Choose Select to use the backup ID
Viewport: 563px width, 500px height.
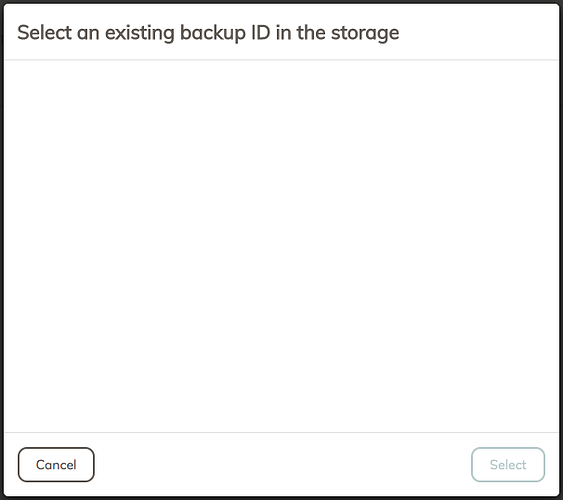(508, 464)
